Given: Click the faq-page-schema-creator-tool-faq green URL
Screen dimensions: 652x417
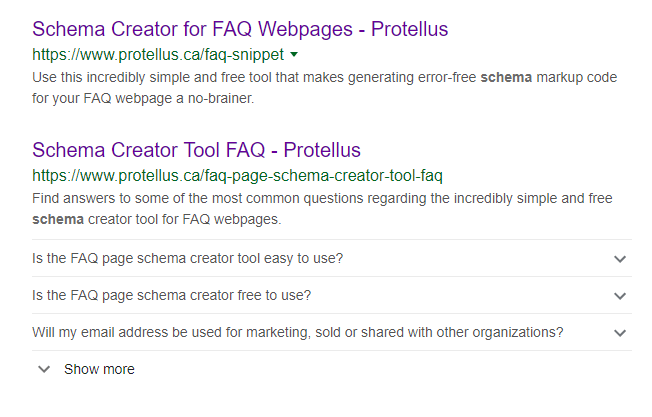Looking at the screenshot, I should 237,175.
